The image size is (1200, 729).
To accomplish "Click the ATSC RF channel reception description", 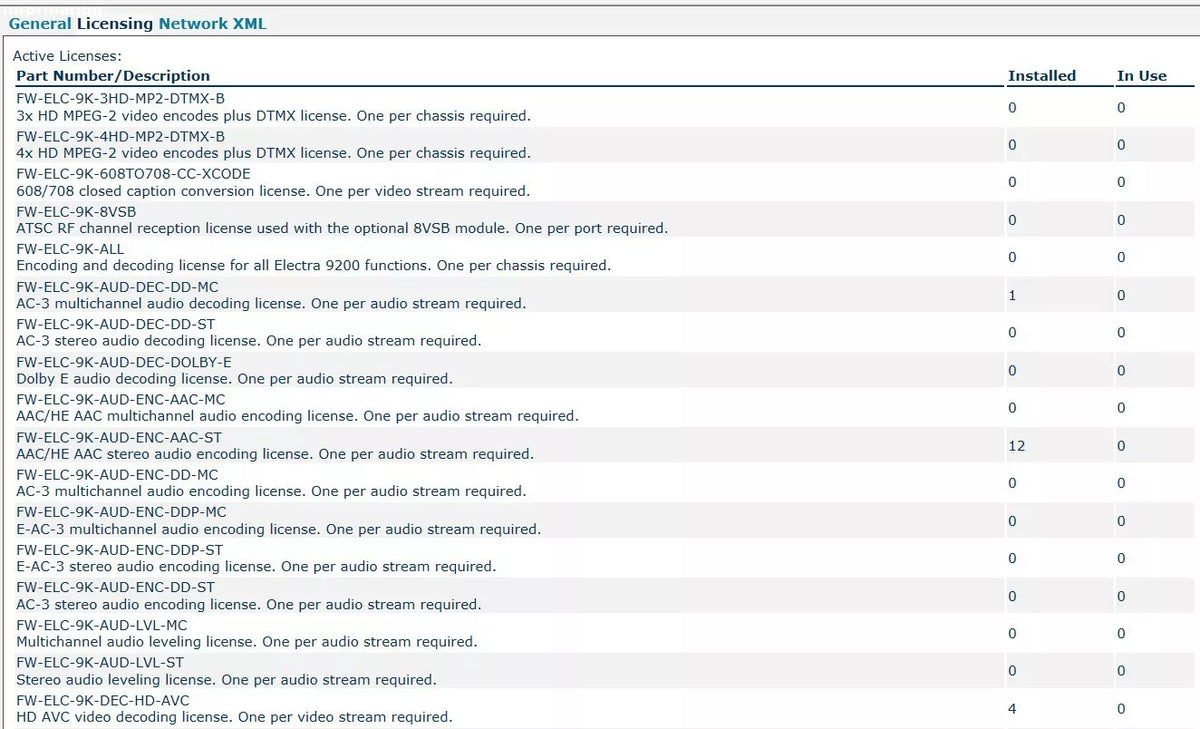I will tap(342, 228).
